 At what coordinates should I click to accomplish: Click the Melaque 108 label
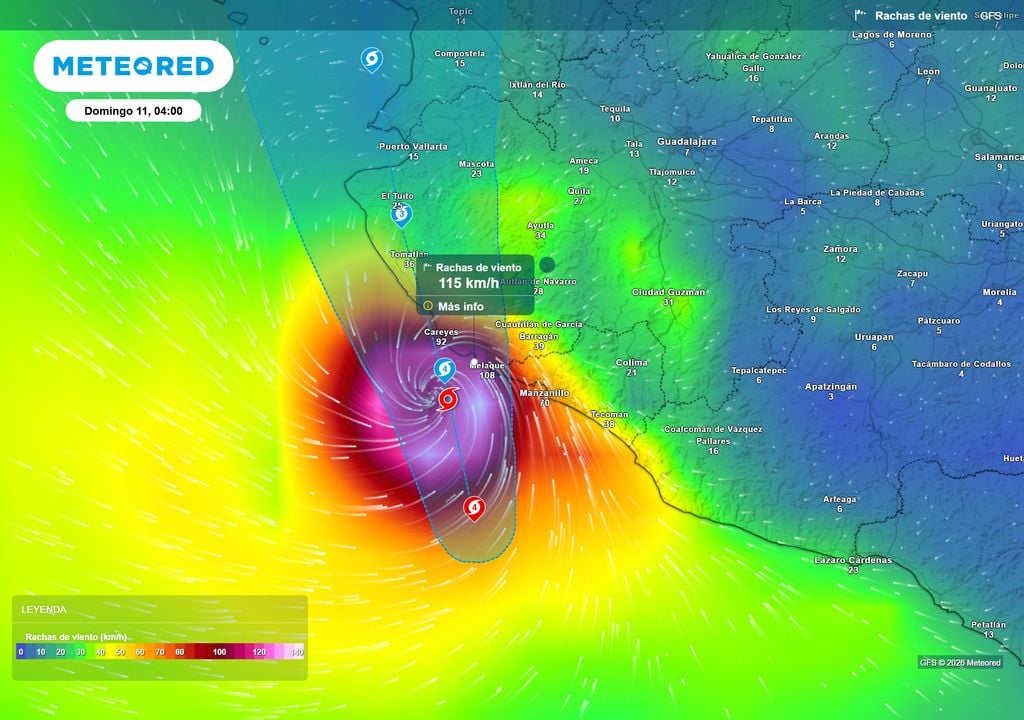point(487,370)
